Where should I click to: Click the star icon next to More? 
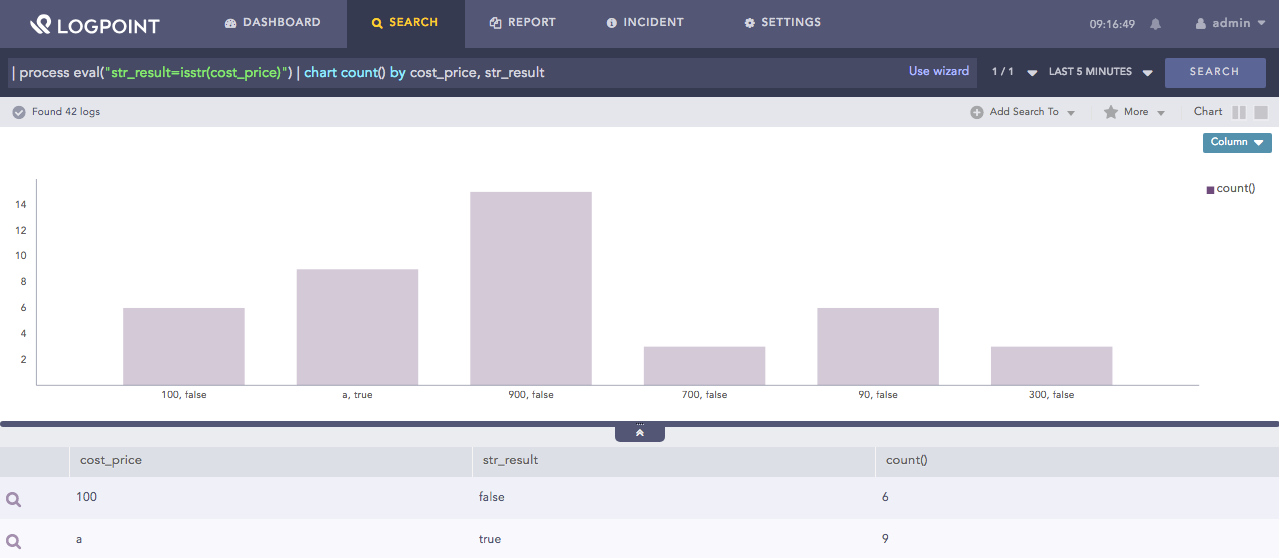1110,112
